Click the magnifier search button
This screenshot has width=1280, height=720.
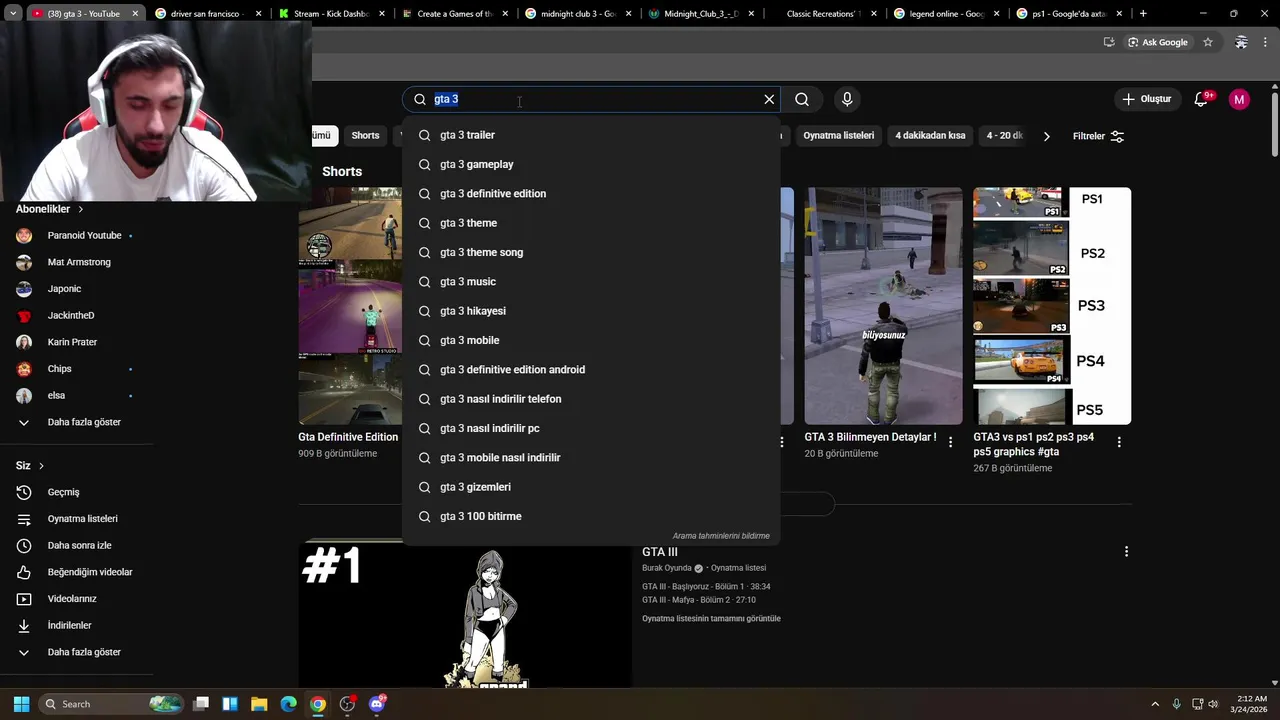802,99
